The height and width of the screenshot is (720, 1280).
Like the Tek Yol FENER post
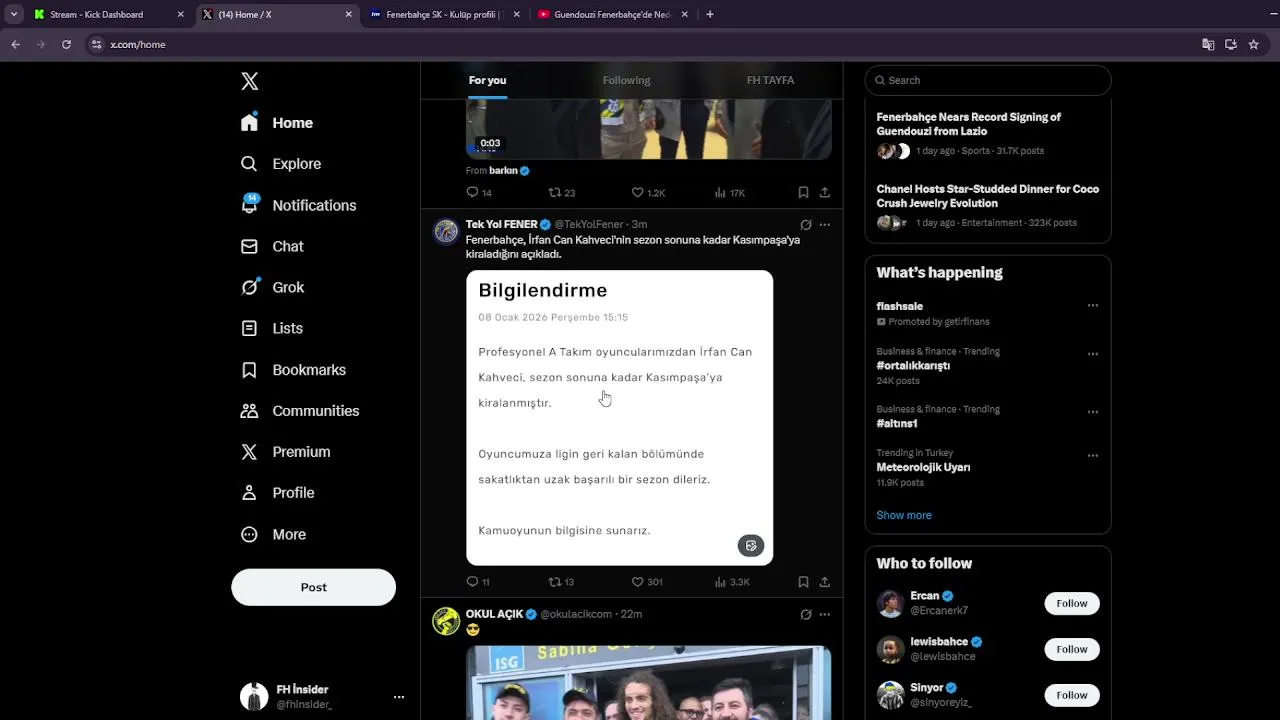[647, 582]
